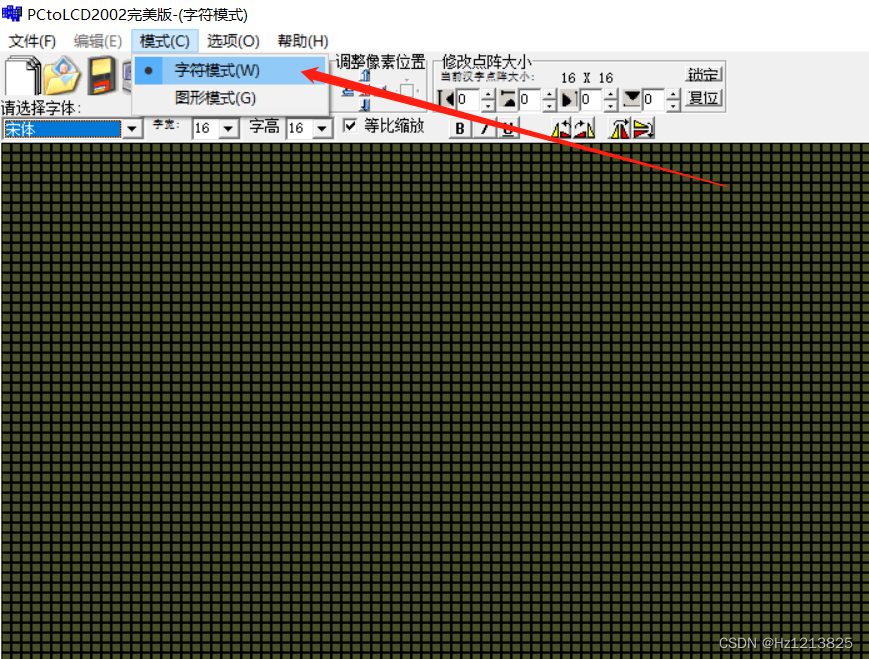Toggle Underline (U) font style
The height and width of the screenshot is (659, 869).
coord(508,129)
